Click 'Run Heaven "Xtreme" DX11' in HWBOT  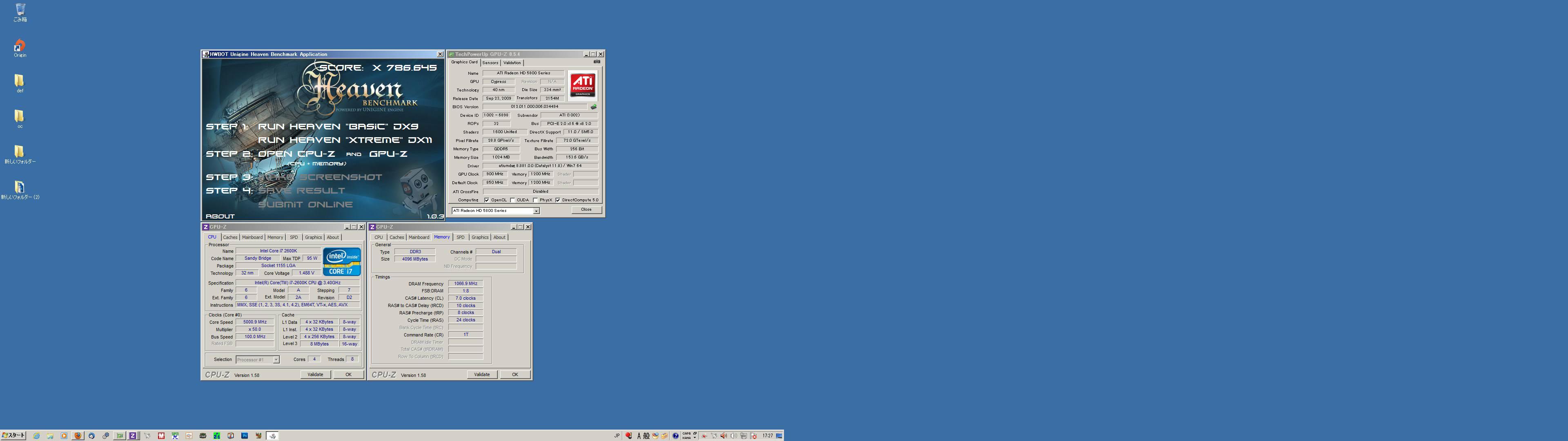[x=345, y=140]
